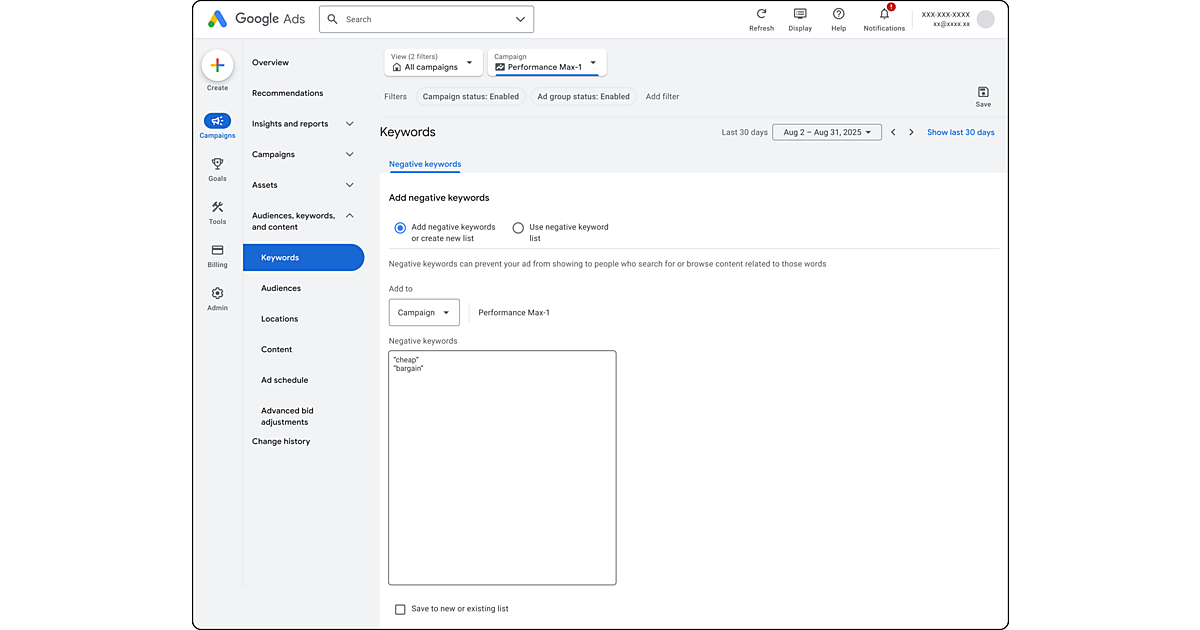Click the Save disk icon
The height and width of the screenshot is (630, 1200).
983,92
